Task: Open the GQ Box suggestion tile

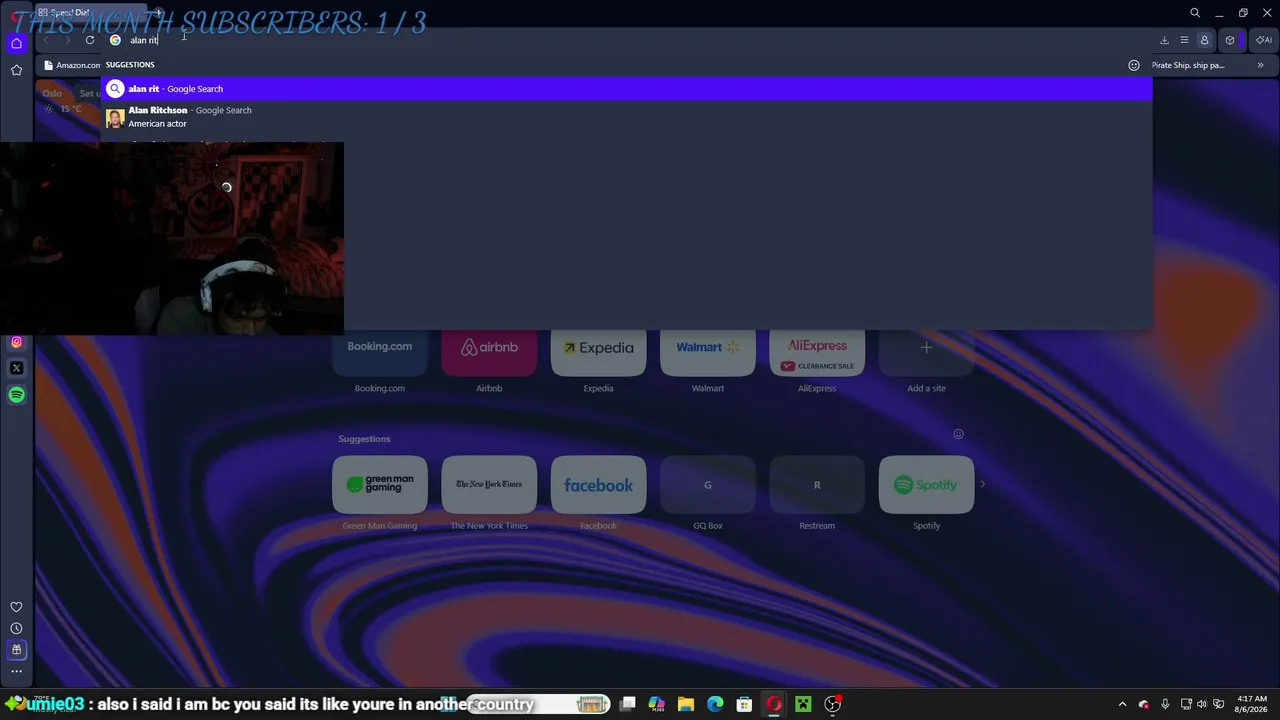Action: tap(708, 485)
